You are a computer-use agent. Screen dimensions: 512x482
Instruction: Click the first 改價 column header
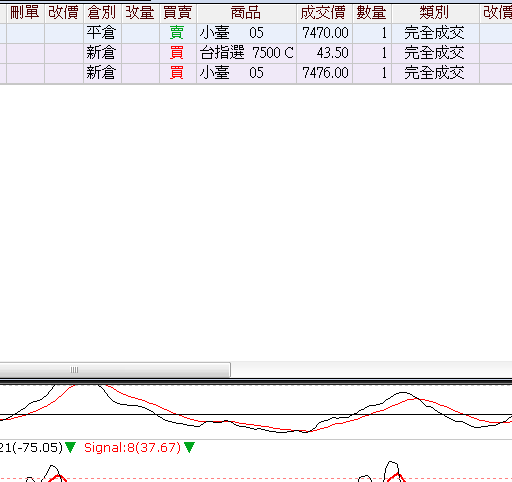(64, 13)
